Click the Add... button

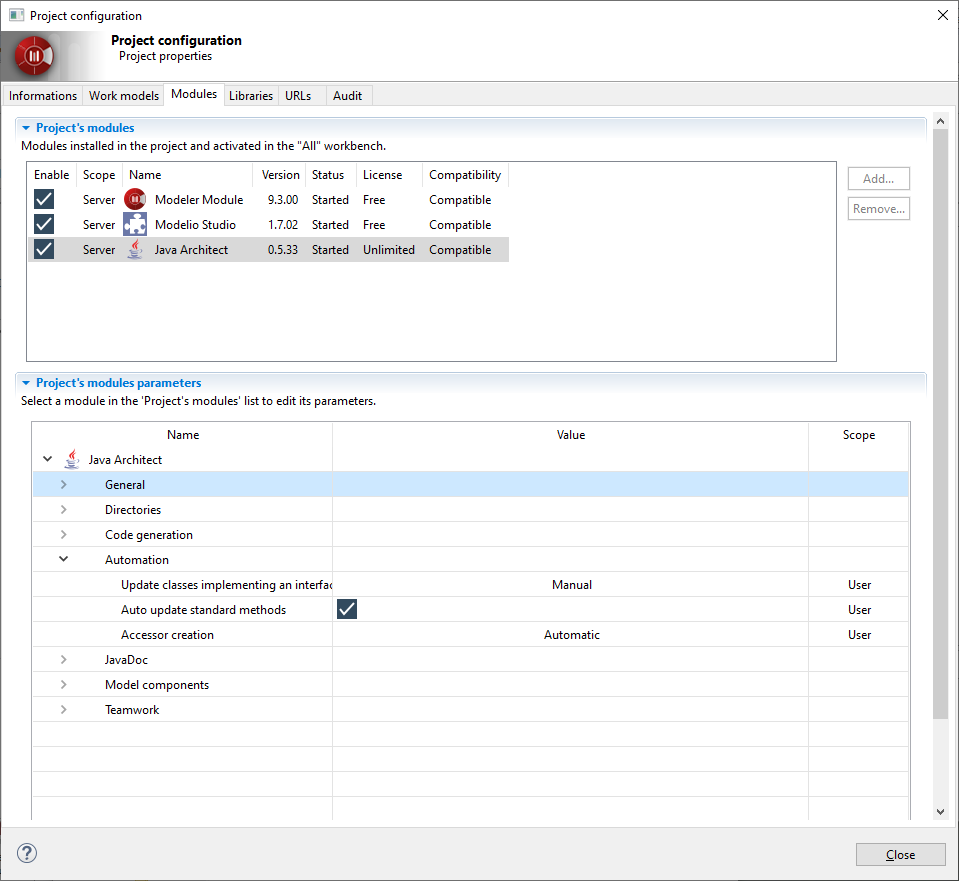[878, 179]
